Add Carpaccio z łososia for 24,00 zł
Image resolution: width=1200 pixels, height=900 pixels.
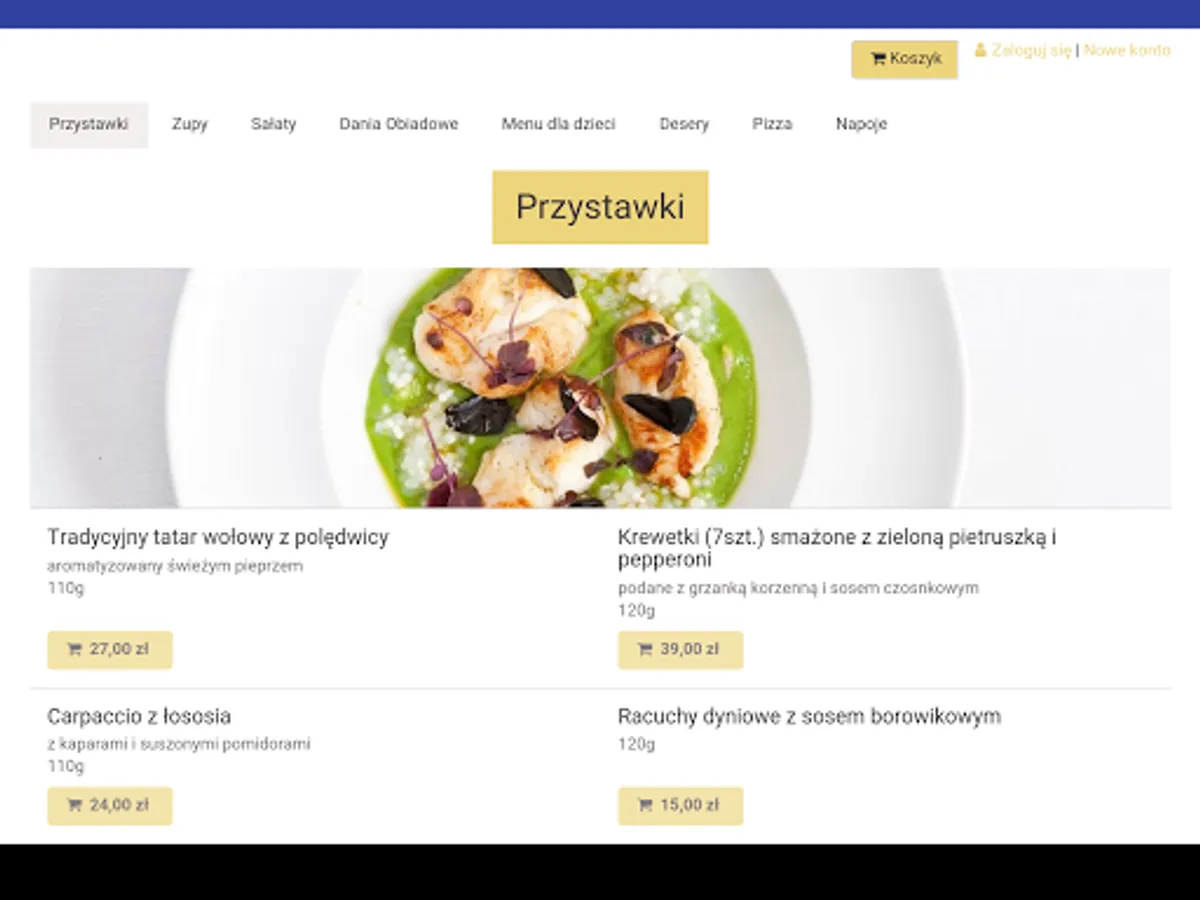110,806
